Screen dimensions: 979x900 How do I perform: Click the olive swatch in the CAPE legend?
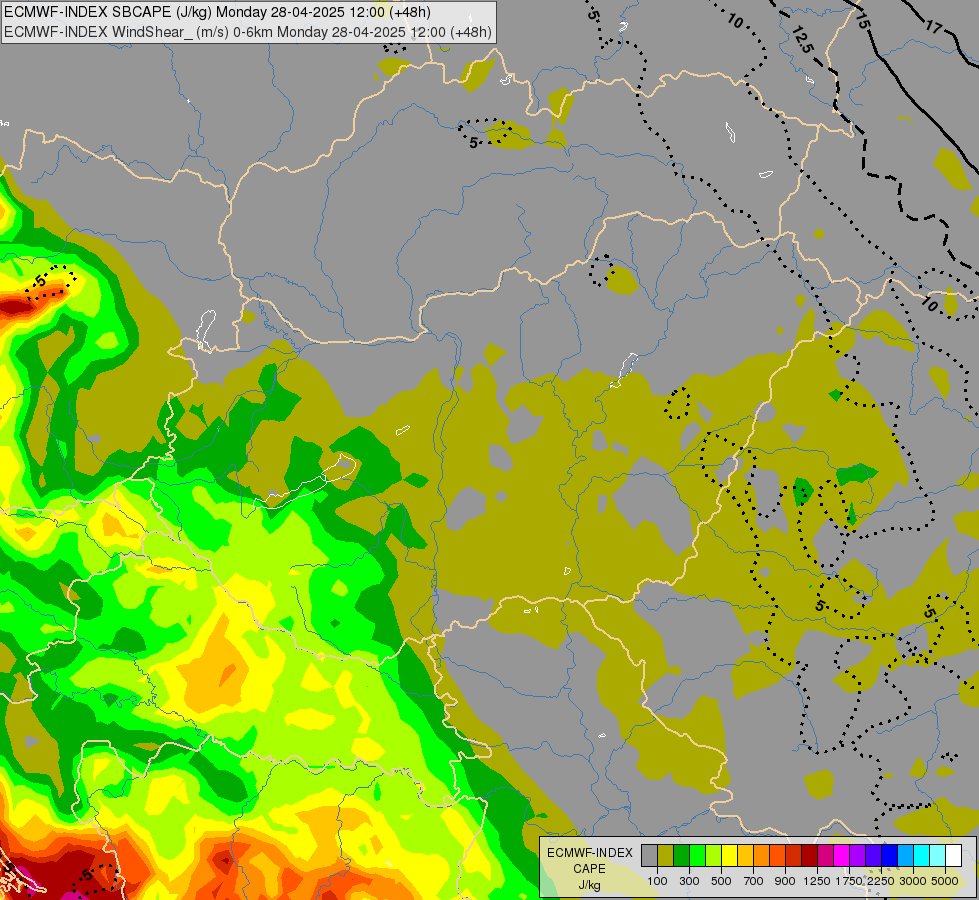click(x=666, y=855)
